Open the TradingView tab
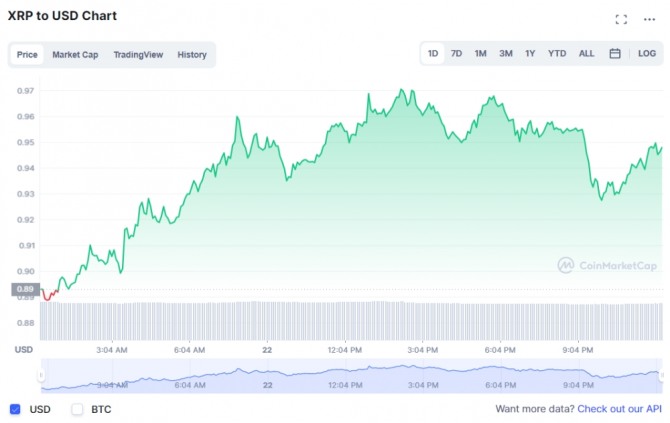 coord(138,55)
